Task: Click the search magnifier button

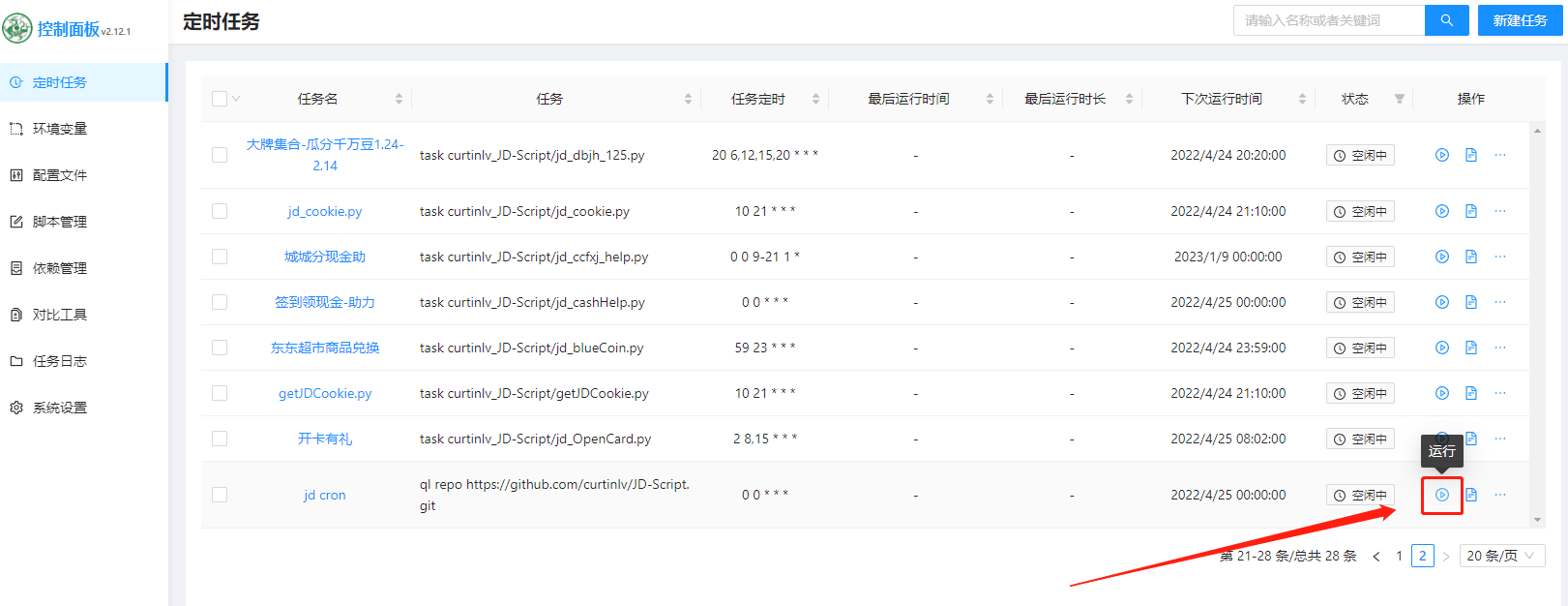Action: click(x=1446, y=20)
